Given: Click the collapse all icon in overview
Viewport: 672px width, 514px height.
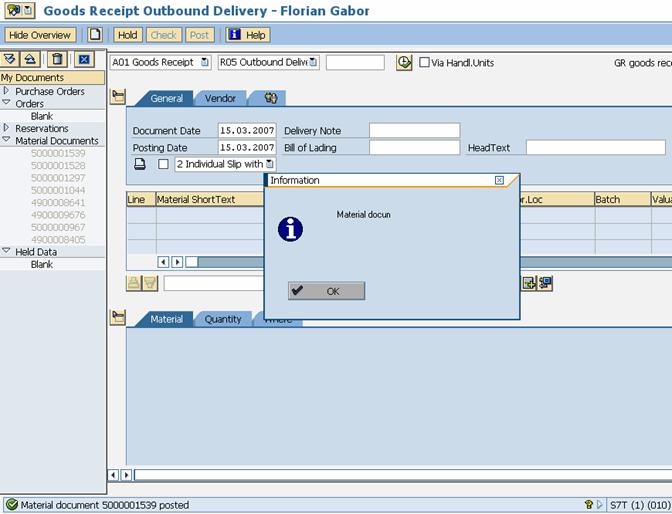Looking at the screenshot, I should (x=31, y=60).
